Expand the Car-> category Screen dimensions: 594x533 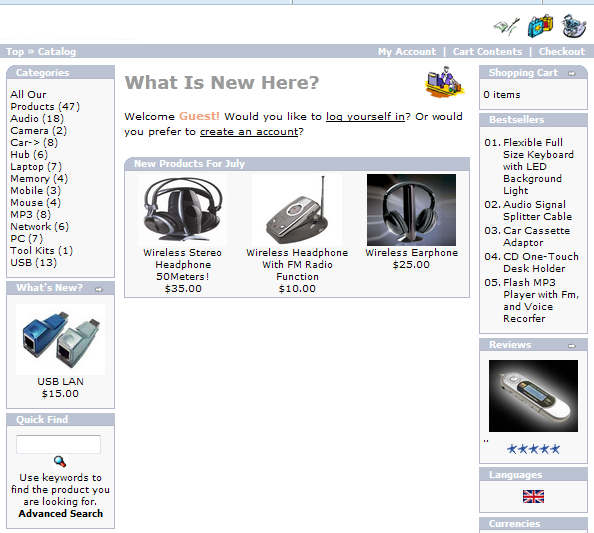pos(34,143)
